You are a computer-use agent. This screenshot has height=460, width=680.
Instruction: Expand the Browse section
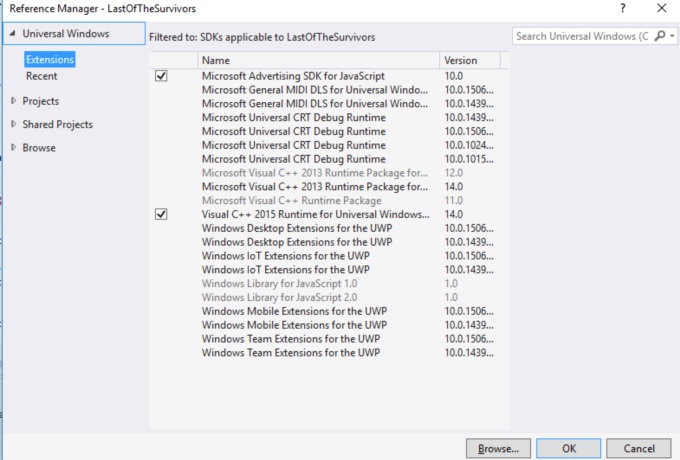(x=13, y=147)
